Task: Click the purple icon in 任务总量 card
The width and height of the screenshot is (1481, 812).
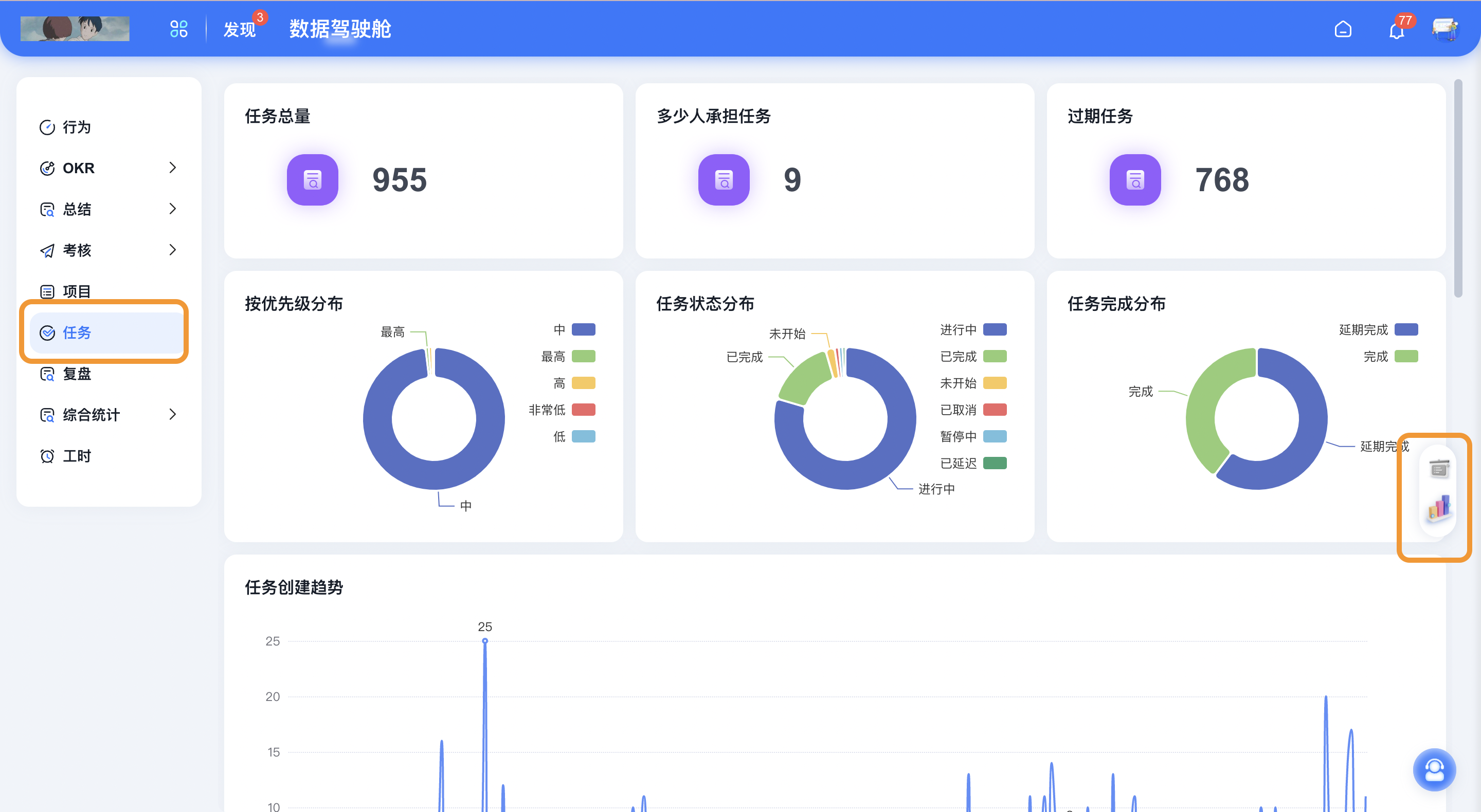Action: pos(312,179)
